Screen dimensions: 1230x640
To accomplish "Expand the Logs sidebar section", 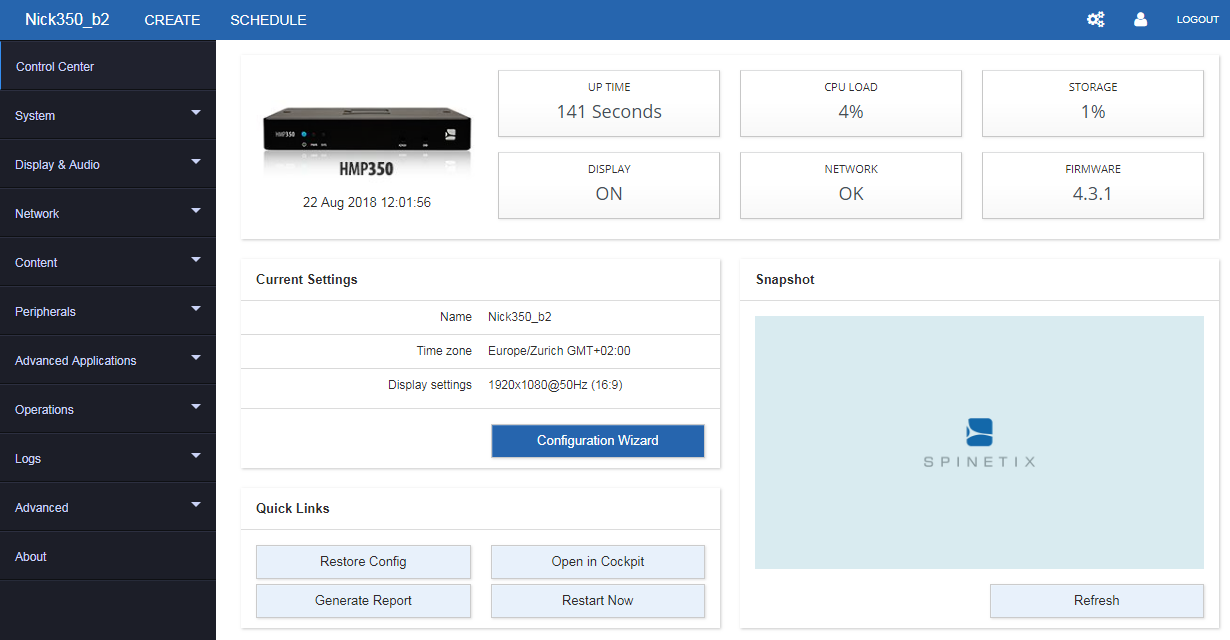I will (x=108, y=458).
